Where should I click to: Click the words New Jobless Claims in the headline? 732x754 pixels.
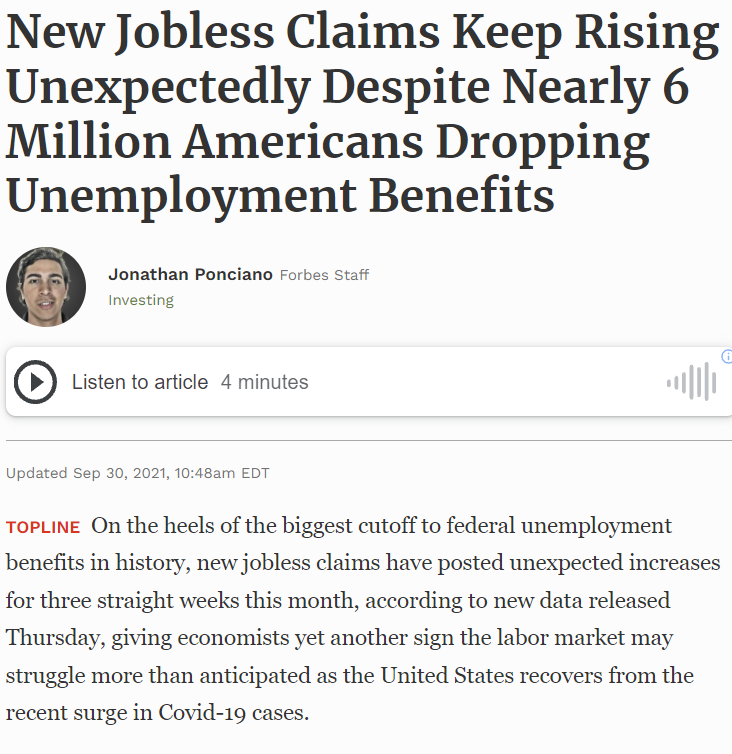click(223, 33)
